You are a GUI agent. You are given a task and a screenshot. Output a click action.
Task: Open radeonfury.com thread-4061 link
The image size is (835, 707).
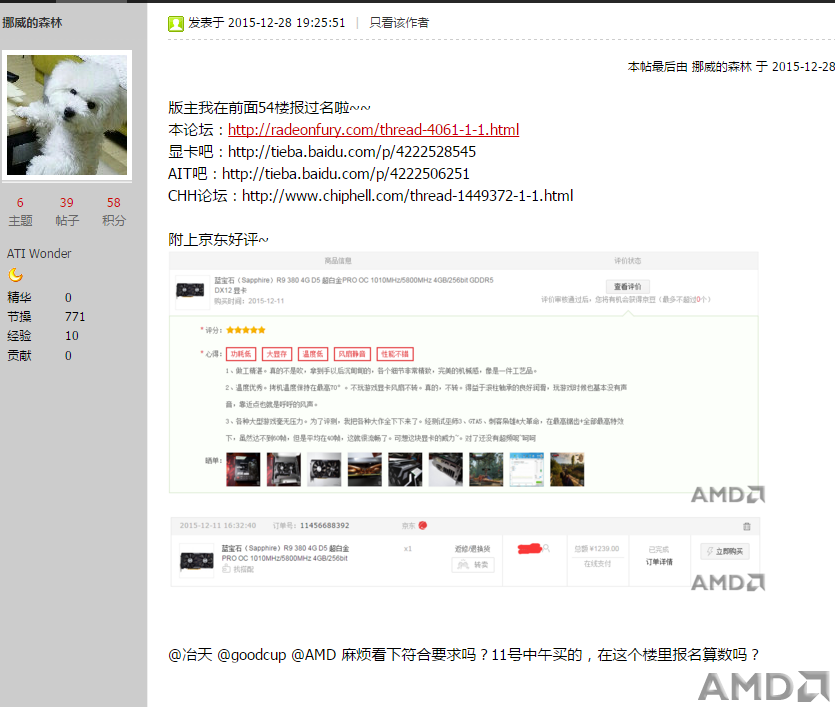pos(373,129)
